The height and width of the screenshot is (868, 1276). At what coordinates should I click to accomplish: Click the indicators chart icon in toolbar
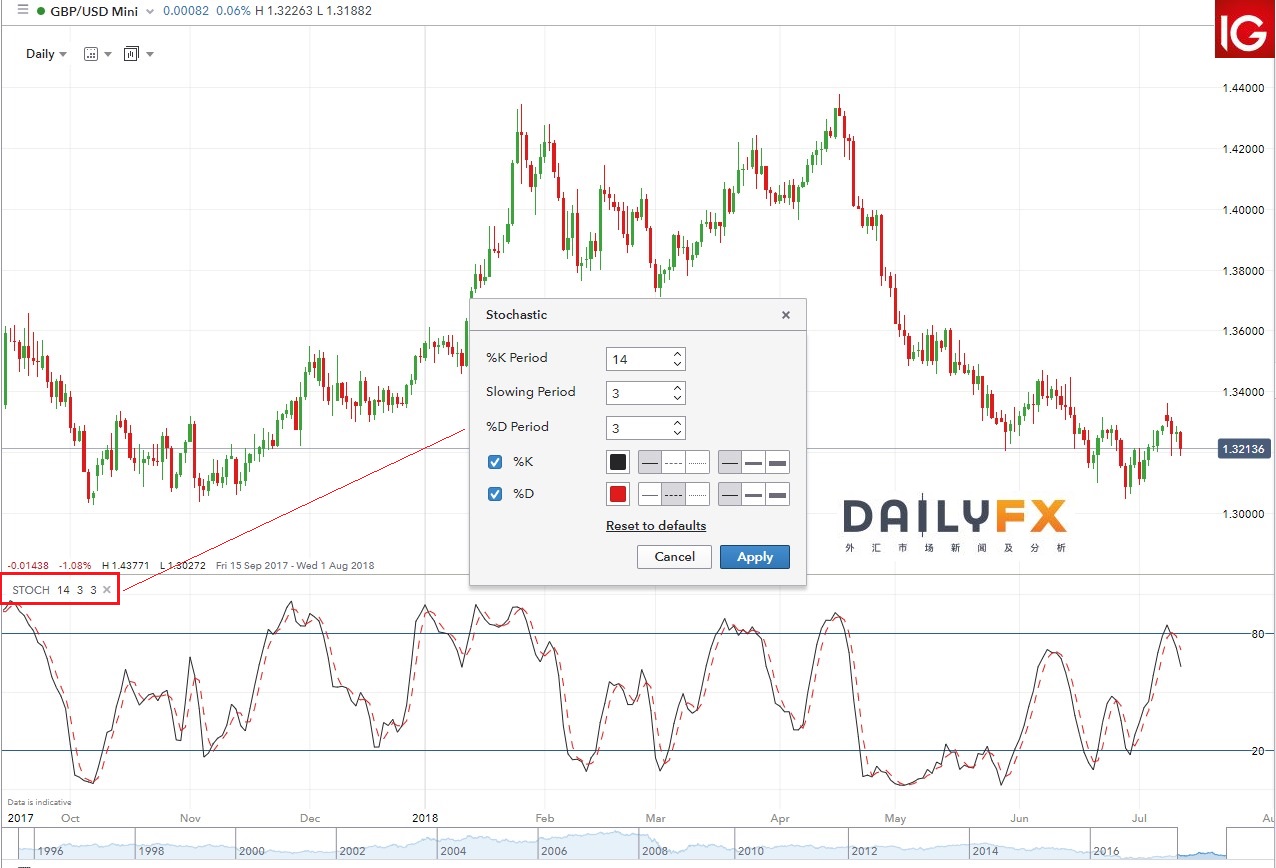point(131,54)
